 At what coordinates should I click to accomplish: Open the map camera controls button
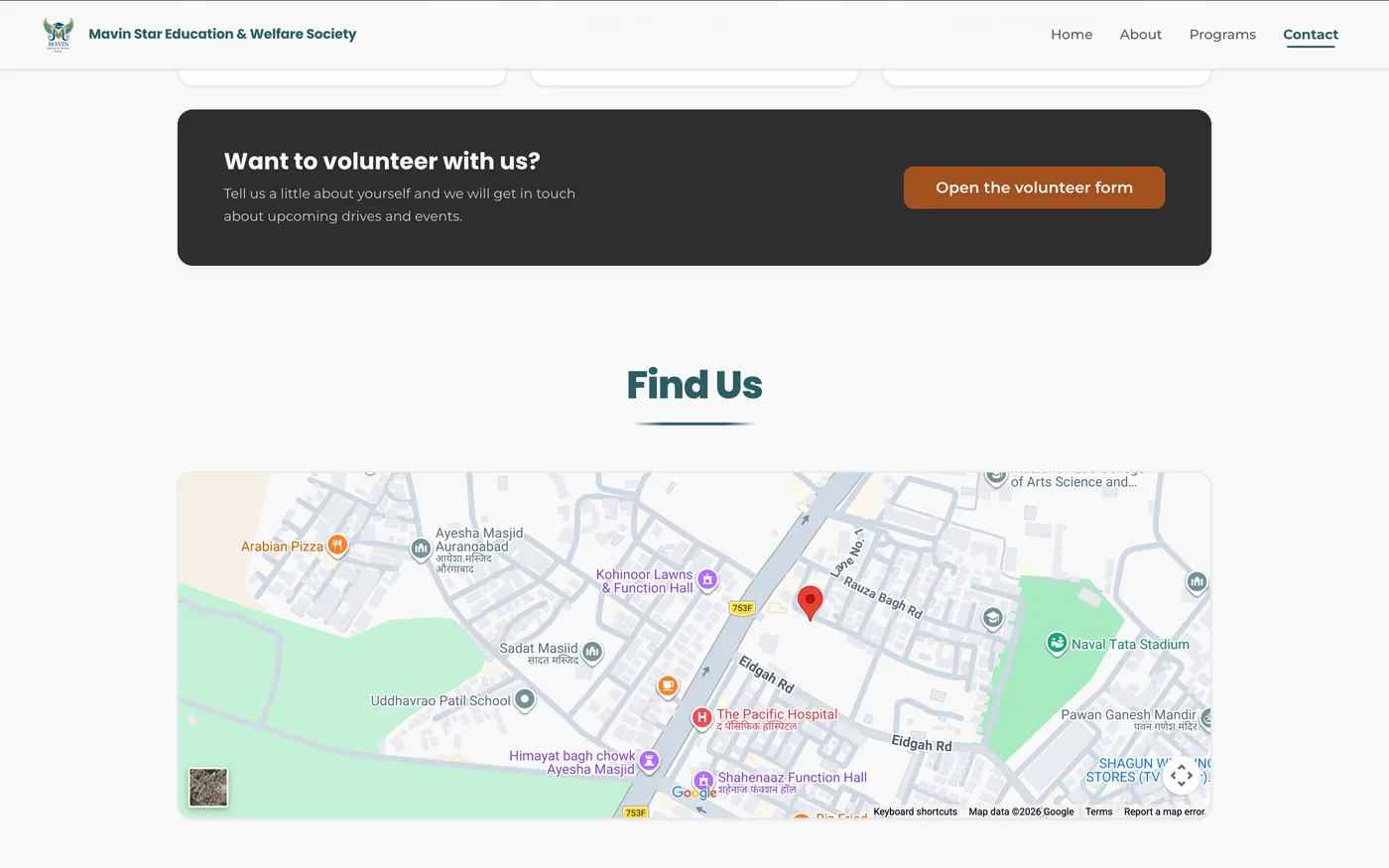1181,775
